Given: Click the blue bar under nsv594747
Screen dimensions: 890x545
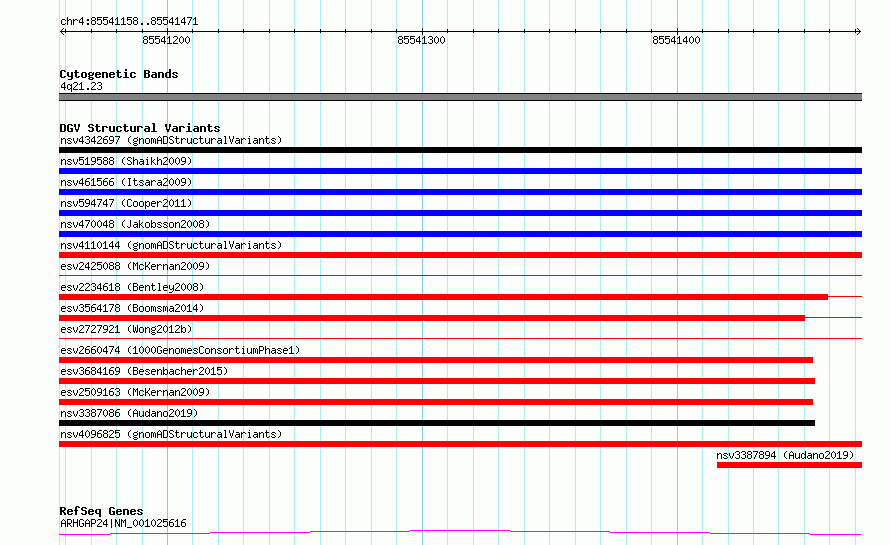Looking at the screenshot, I should coord(460,213).
